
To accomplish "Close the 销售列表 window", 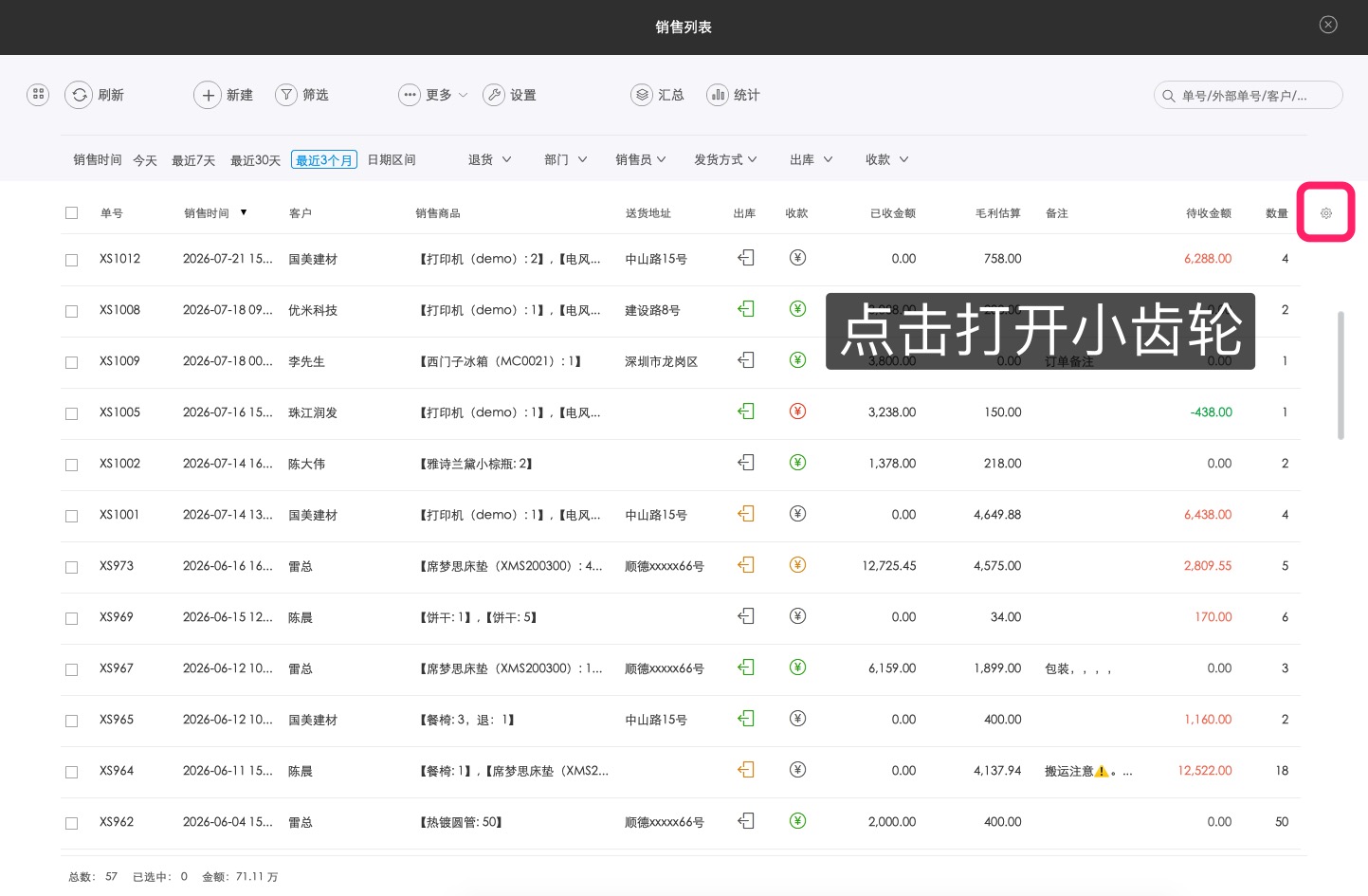I will [1328, 25].
